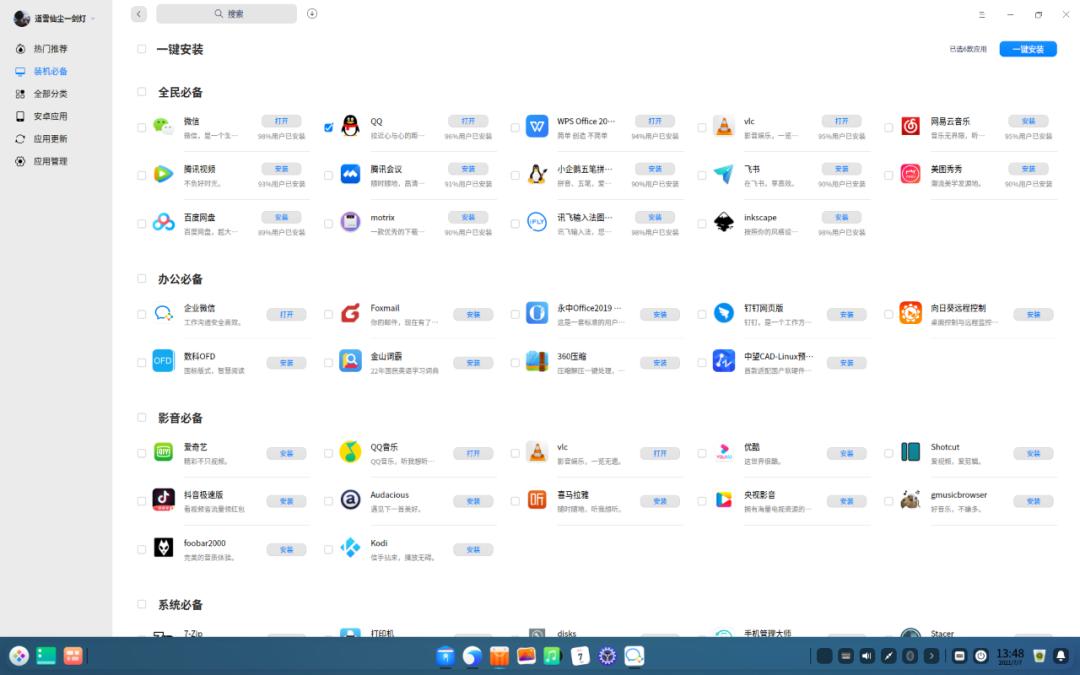Click the 搜索 search field

coord(227,14)
